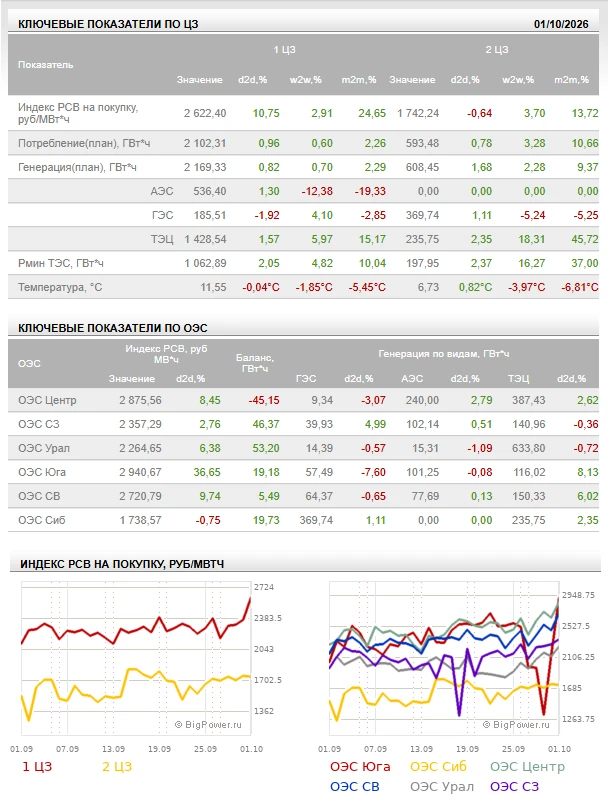Click the gray 'ОЭС Урал' legend entry
Screen dimensions: 612x811
(x=442, y=787)
